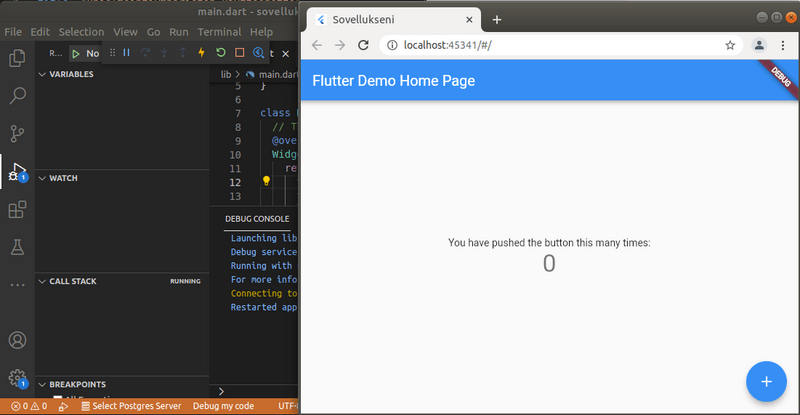Image resolution: width=800 pixels, height=415 pixels.
Task: Open the Dart DevTools inspector icon
Action: (258, 53)
